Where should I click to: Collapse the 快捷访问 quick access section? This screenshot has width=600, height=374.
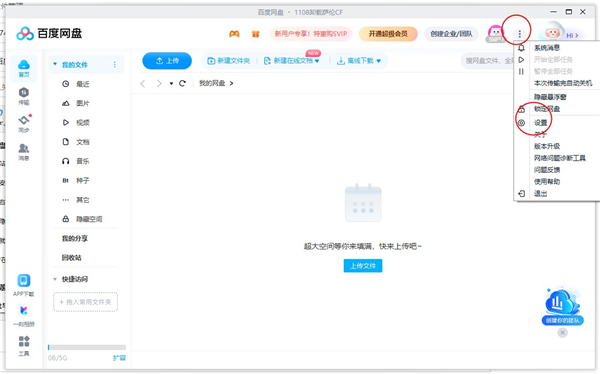tap(55, 279)
